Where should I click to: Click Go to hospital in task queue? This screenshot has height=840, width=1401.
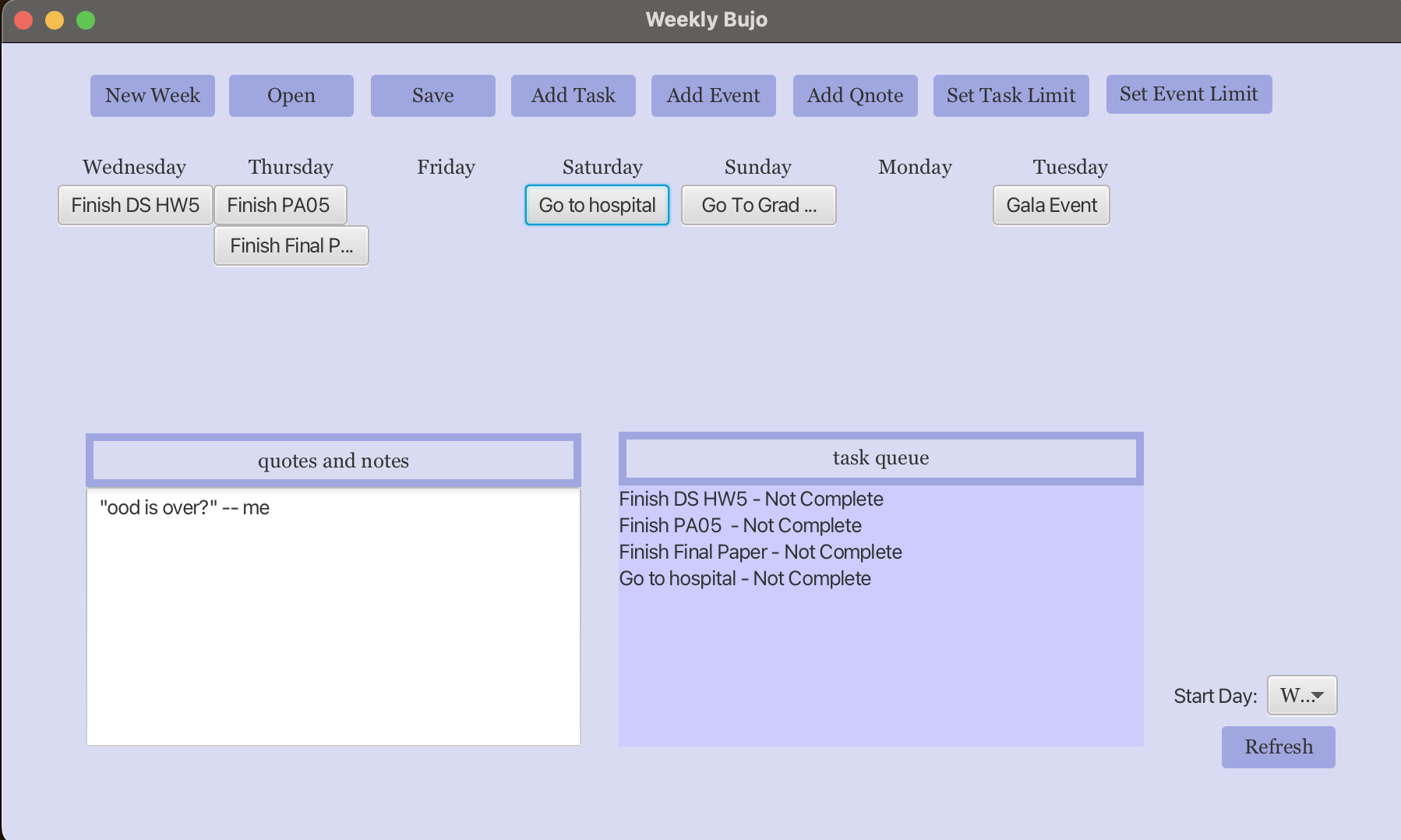click(744, 578)
